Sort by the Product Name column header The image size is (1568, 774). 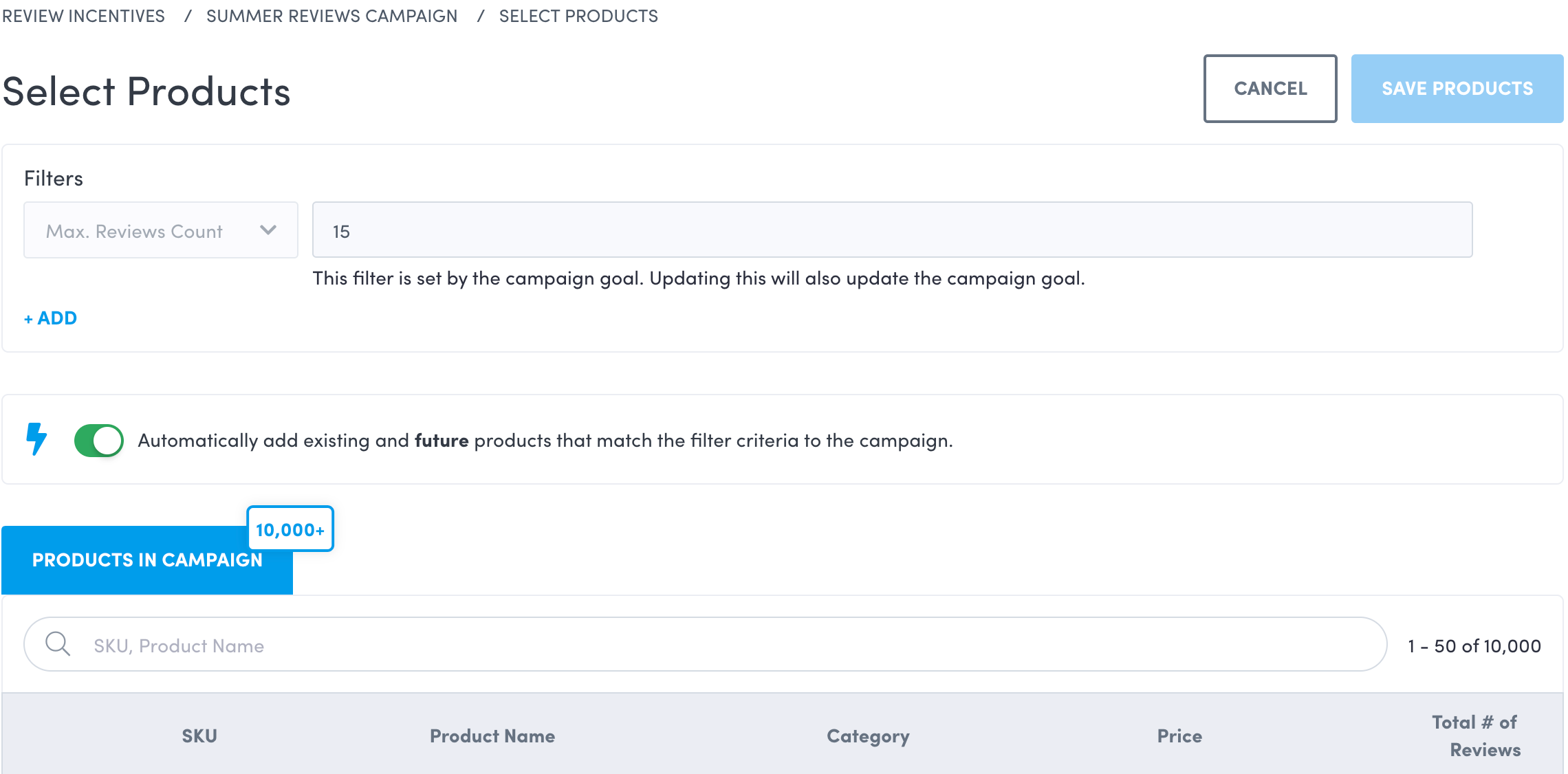tap(492, 736)
